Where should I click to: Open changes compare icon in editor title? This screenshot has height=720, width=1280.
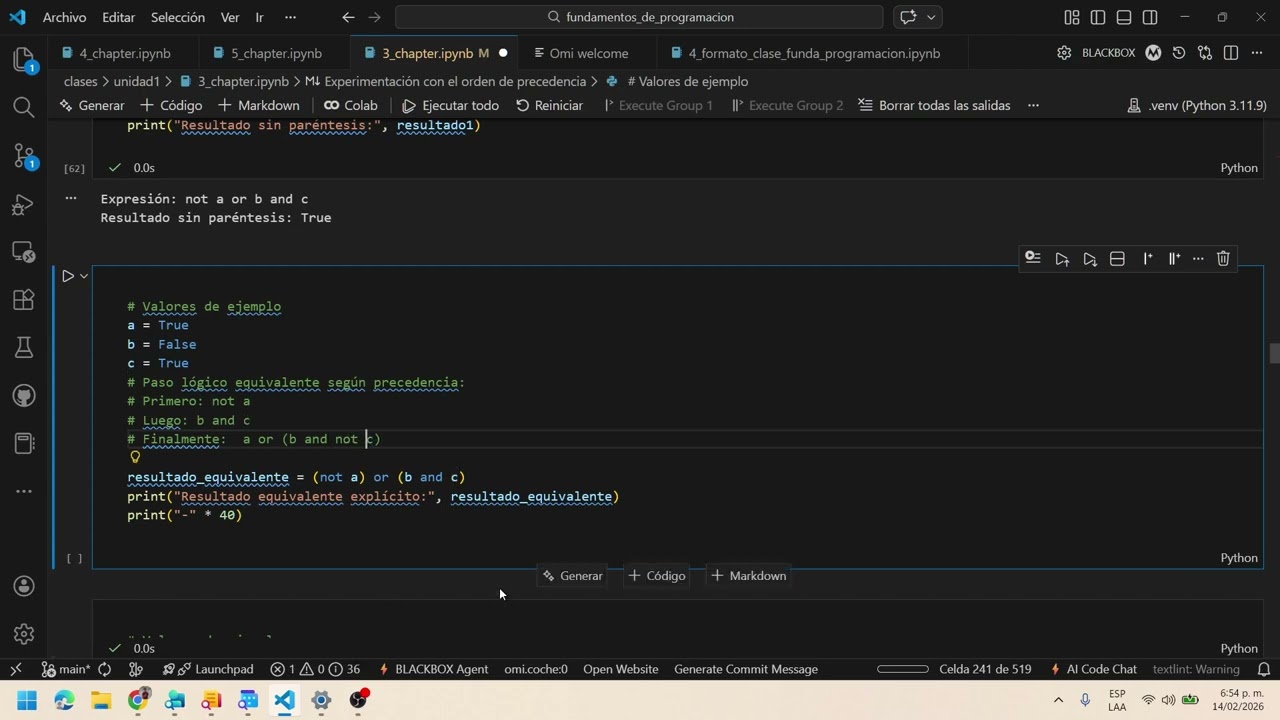point(1205,53)
